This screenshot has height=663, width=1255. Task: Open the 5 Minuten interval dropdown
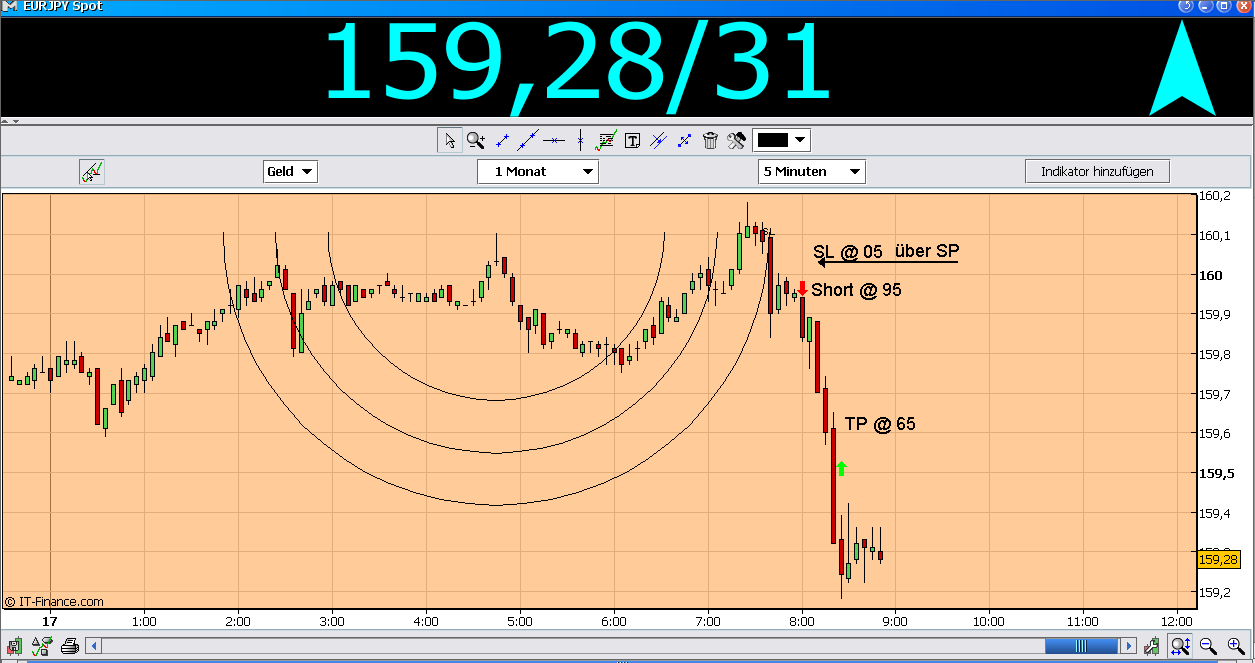click(812, 172)
